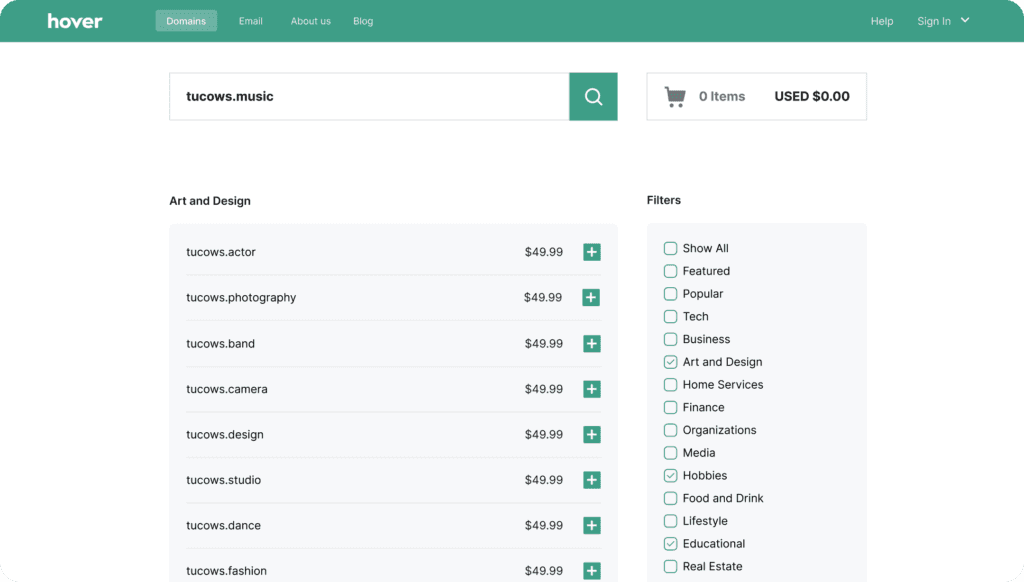Select the tucows.camera domain name
Image resolution: width=1024 pixels, height=582 pixels.
coord(227,389)
